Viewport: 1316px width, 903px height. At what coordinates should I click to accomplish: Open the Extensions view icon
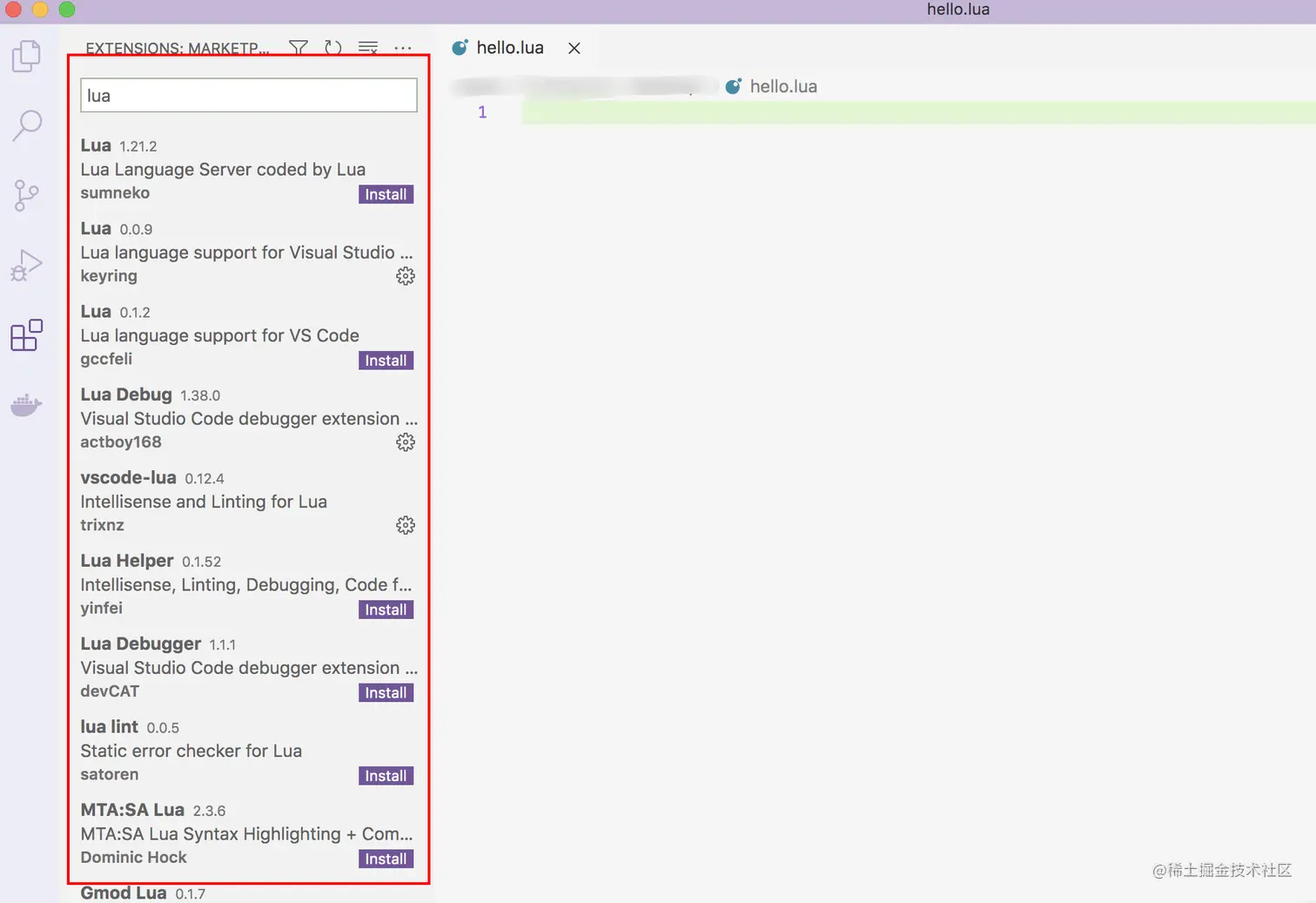(27, 335)
